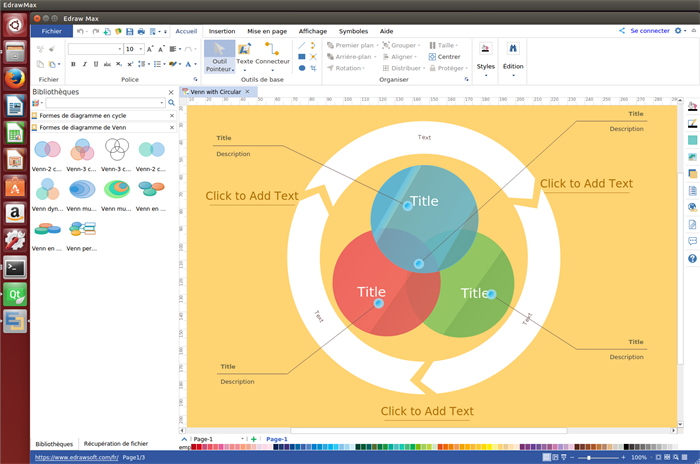700x464 pixels.
Task: Open Firefox from the Ubuntu dock
Action: [x=15, y=78]
